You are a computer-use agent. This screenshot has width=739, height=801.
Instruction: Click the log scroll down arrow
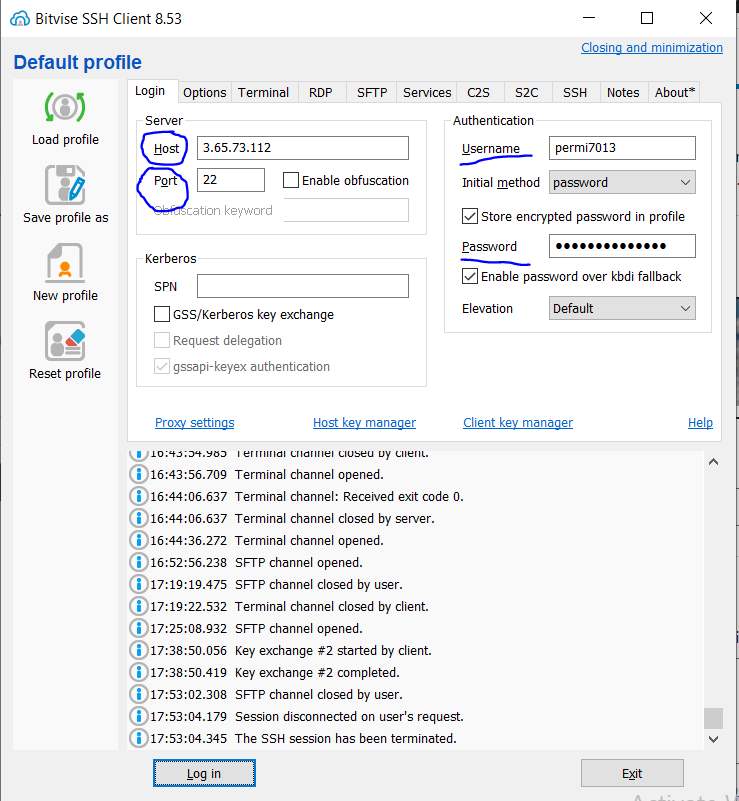713,739
